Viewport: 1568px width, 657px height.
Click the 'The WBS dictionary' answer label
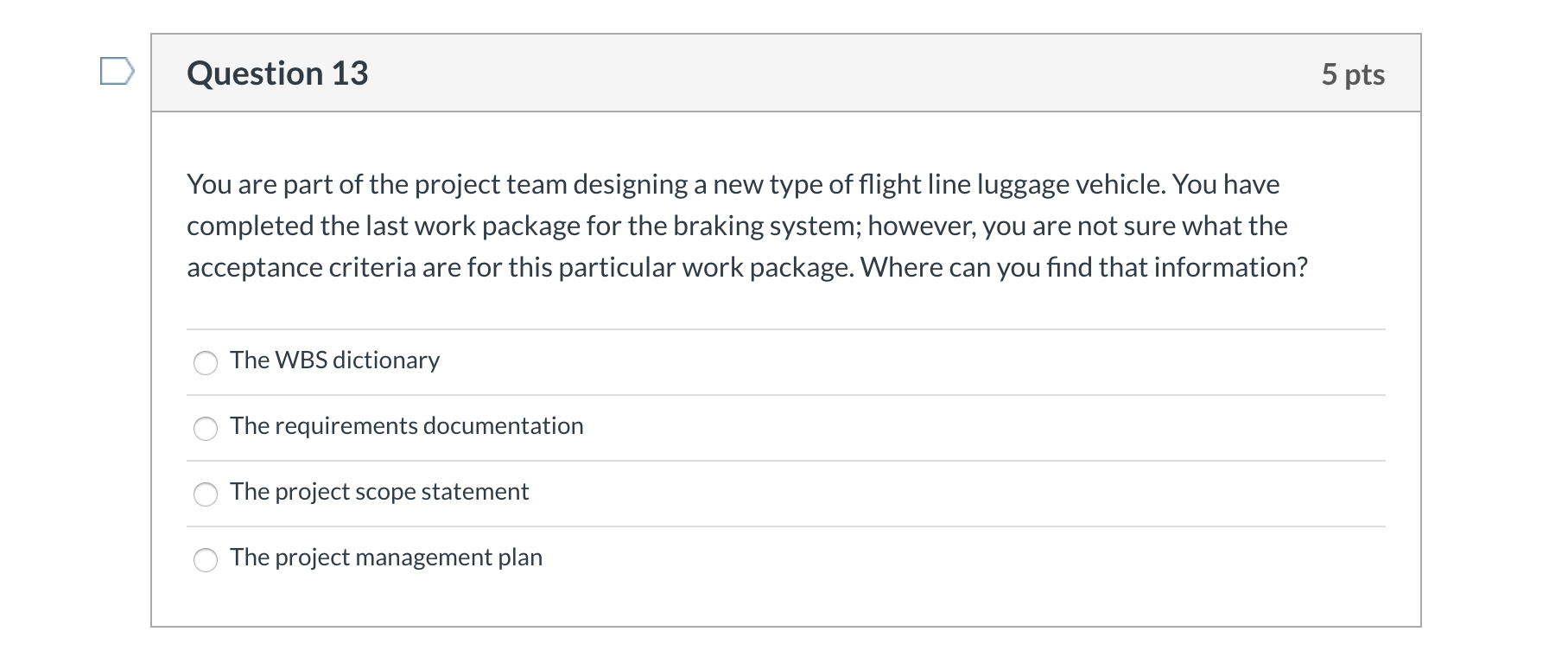pos(334,360)
